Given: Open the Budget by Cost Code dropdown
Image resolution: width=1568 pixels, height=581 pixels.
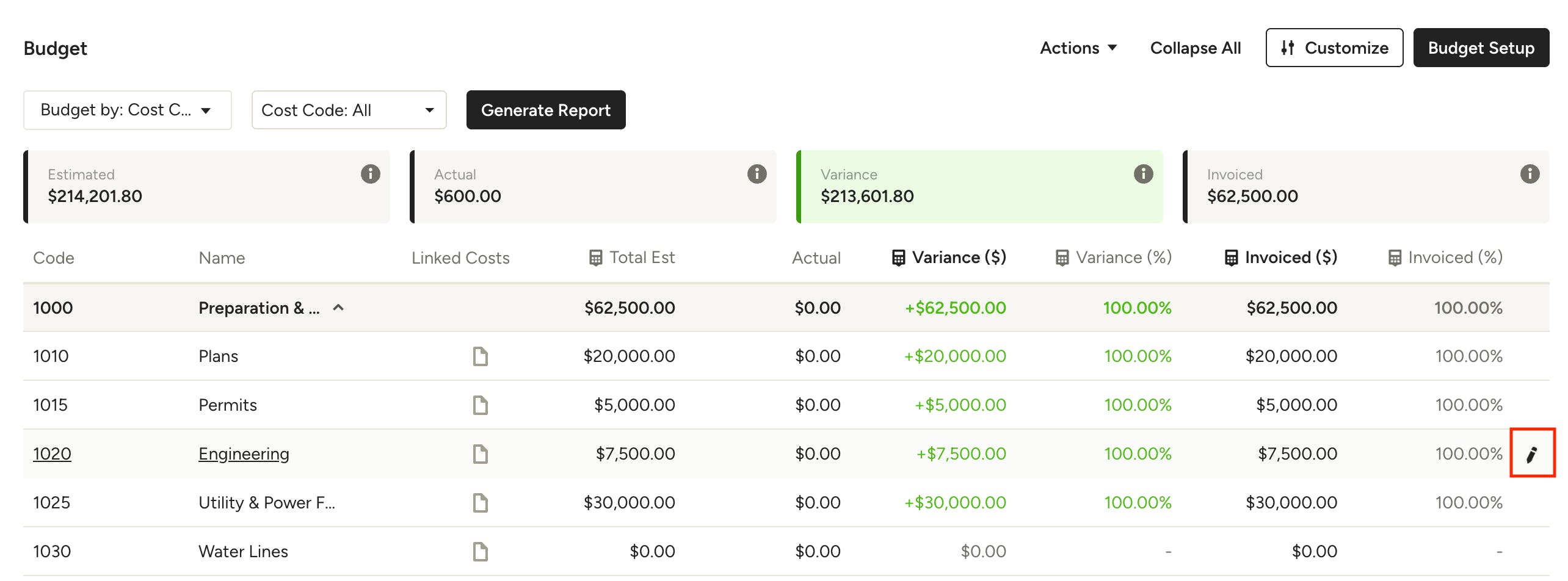Looking at the screenshot, I should click(x=127, y=110).
